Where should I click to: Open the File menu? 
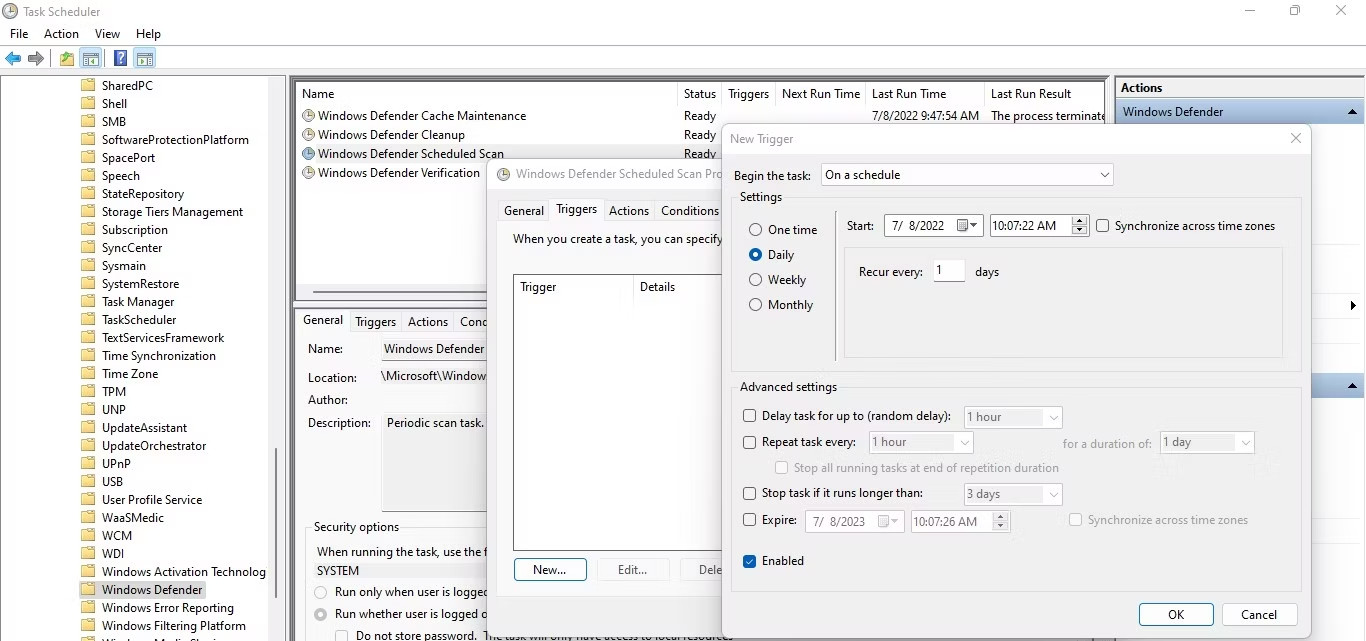[x=19, y=34]
